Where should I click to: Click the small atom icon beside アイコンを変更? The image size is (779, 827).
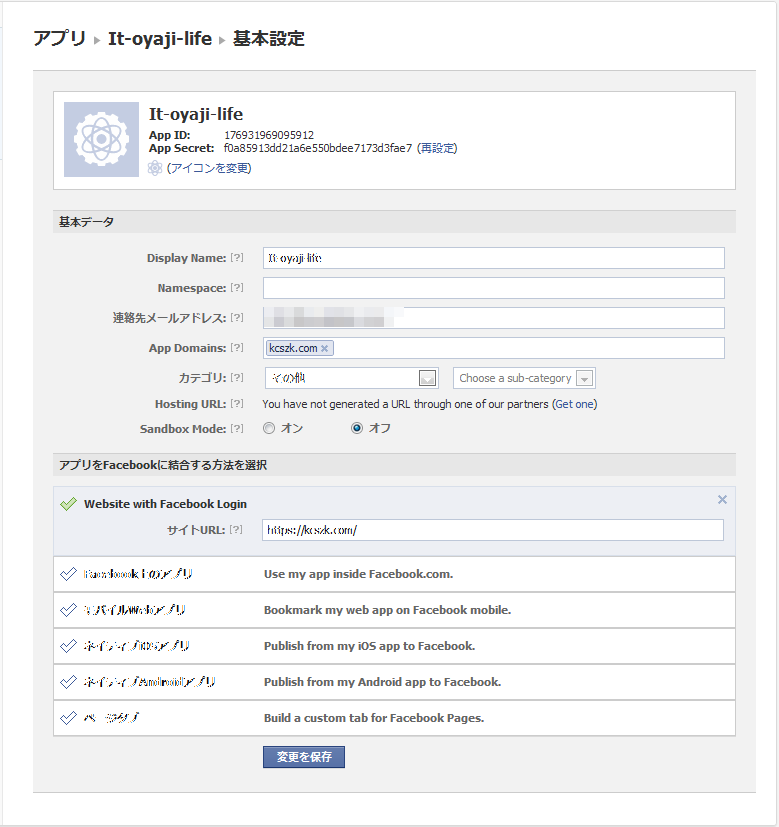pos(155,168)
